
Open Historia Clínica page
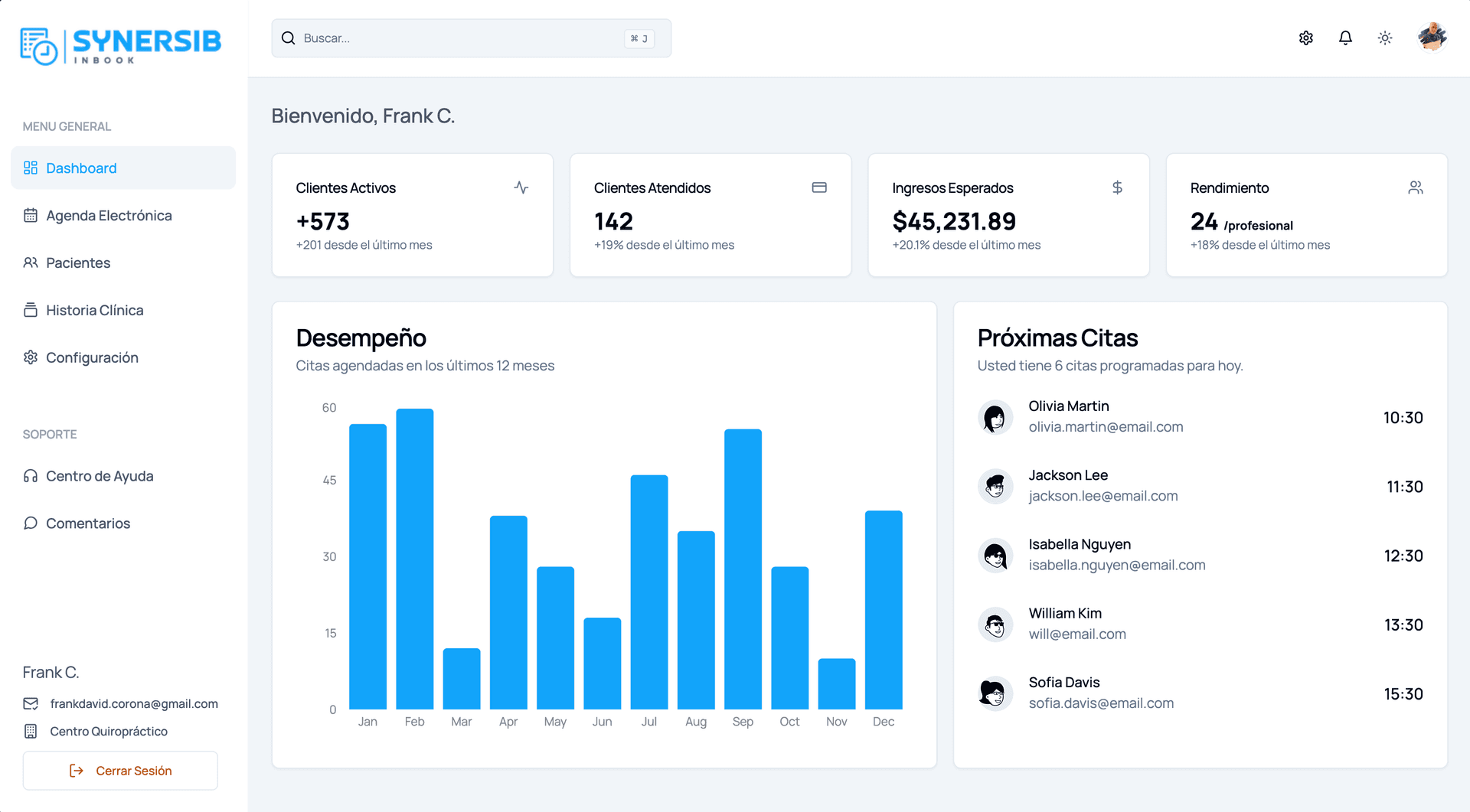coord(94,311)
